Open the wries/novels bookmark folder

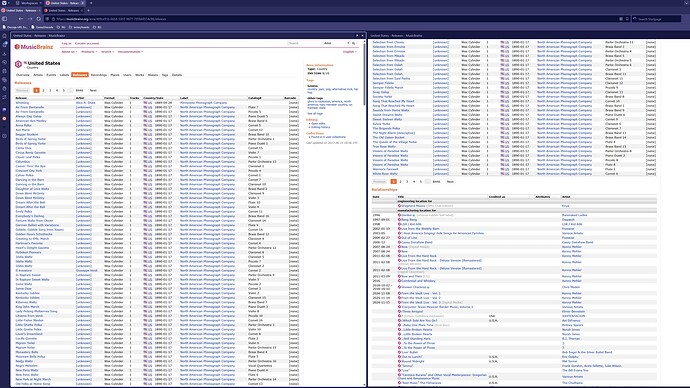click(x=79, y=27)
